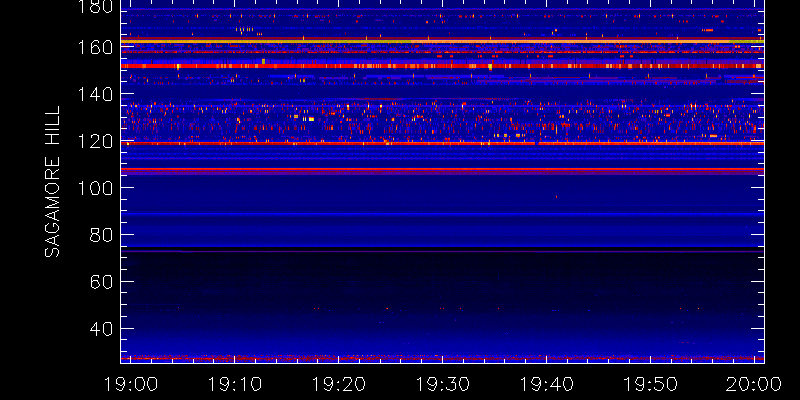Viewport: 800px width, 400px height.
Task: Click the 100 frequency axis label
Action: [x=96, y=188]
